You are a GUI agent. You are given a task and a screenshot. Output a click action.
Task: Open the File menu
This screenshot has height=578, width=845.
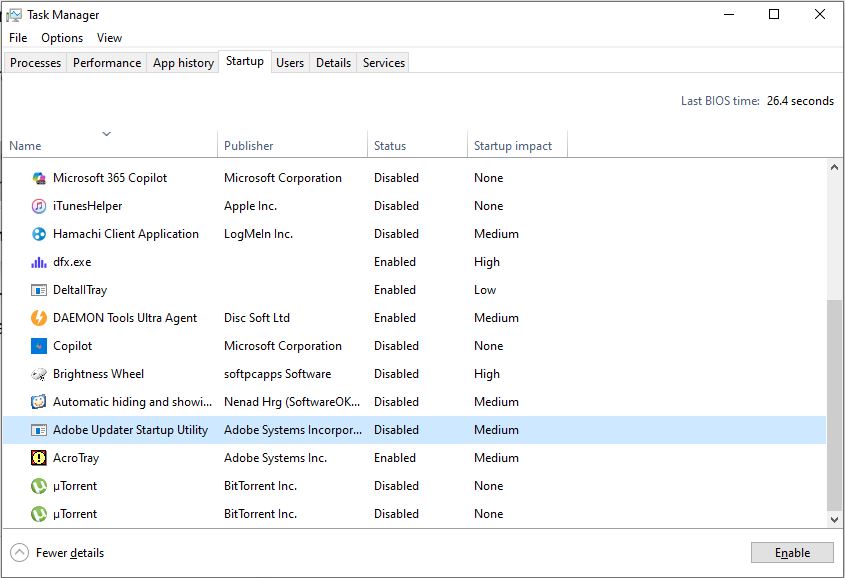18,38
